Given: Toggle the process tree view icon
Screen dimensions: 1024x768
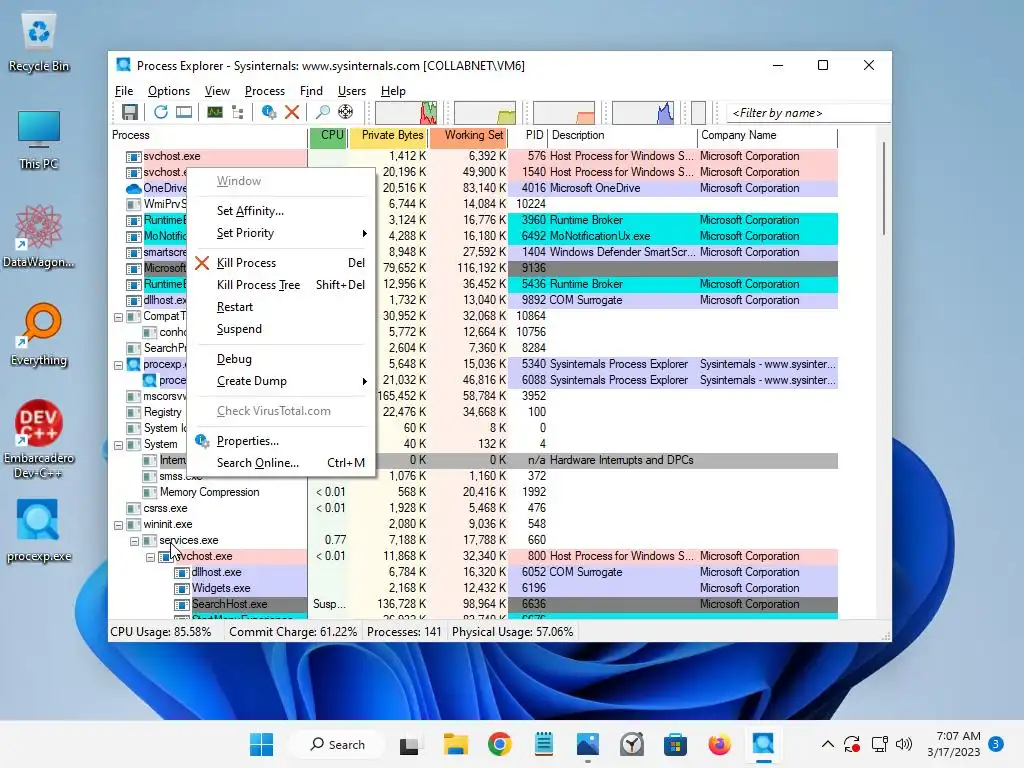Looking at the screenshot, I should click(238, 112).
